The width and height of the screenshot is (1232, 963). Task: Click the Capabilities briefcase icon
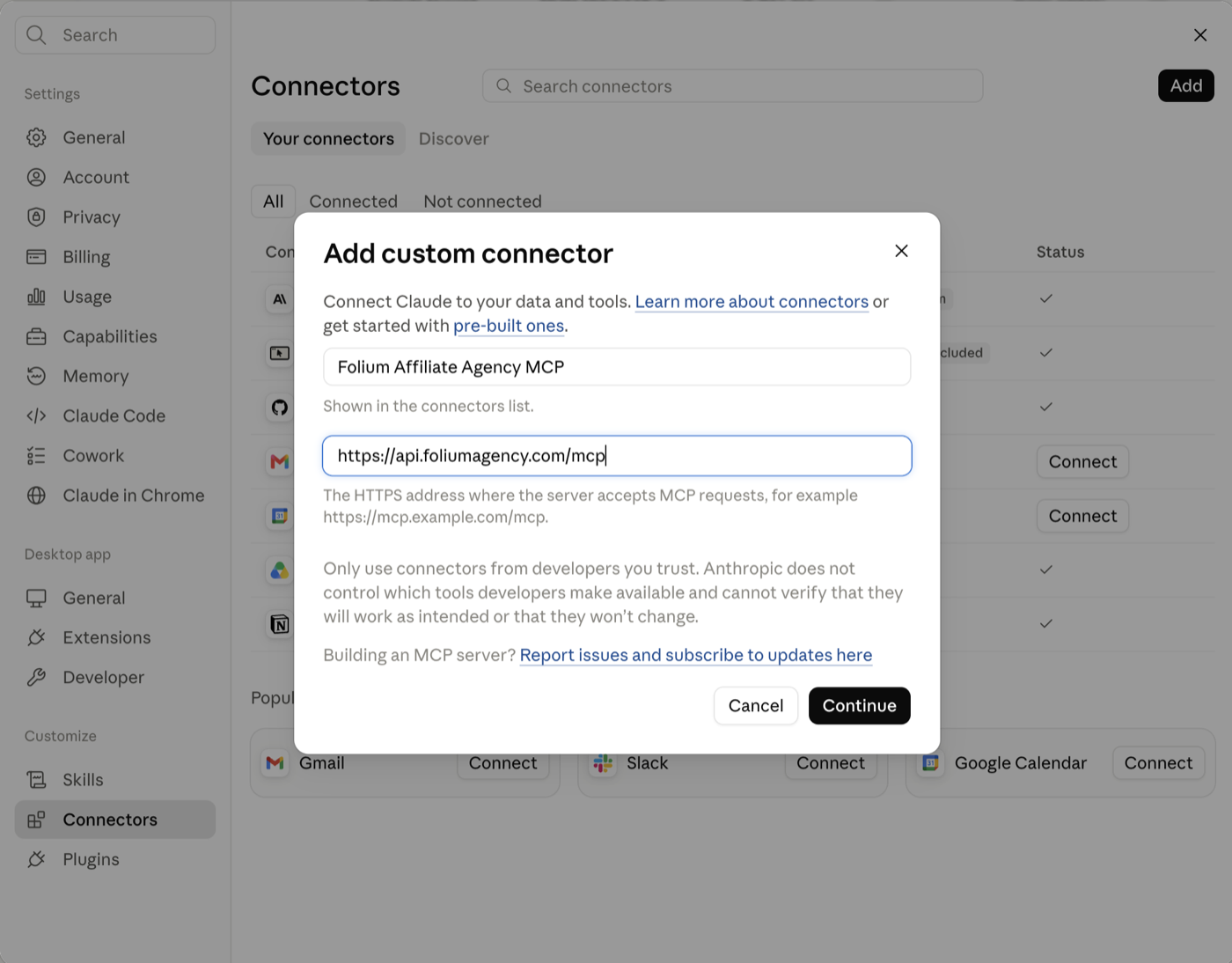tap(36, 336)
